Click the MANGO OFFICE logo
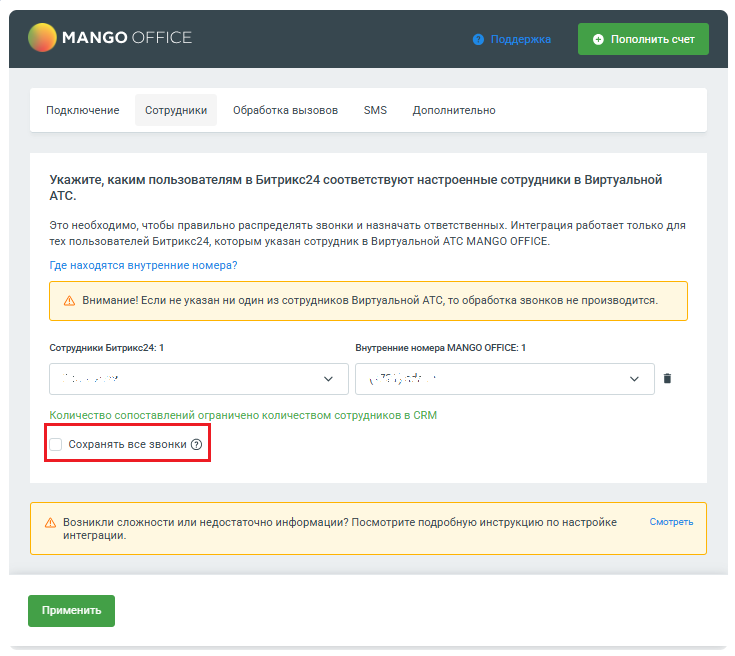 coord(110,38)
